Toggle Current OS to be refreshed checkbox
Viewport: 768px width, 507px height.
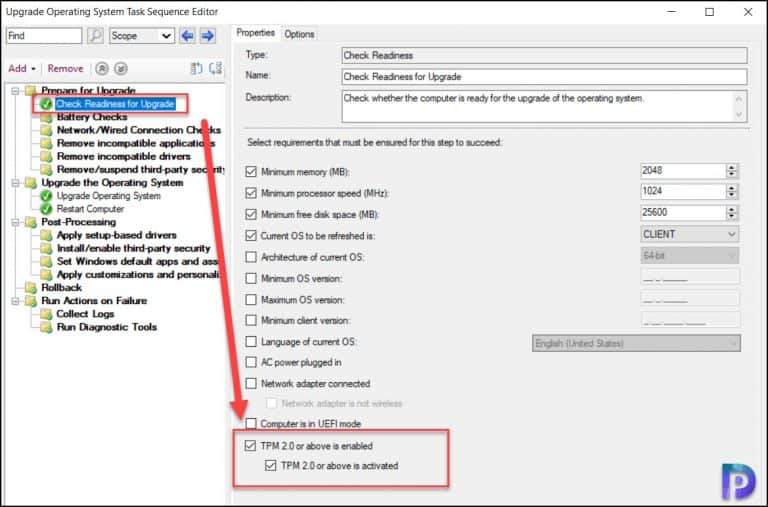point(251,236)
